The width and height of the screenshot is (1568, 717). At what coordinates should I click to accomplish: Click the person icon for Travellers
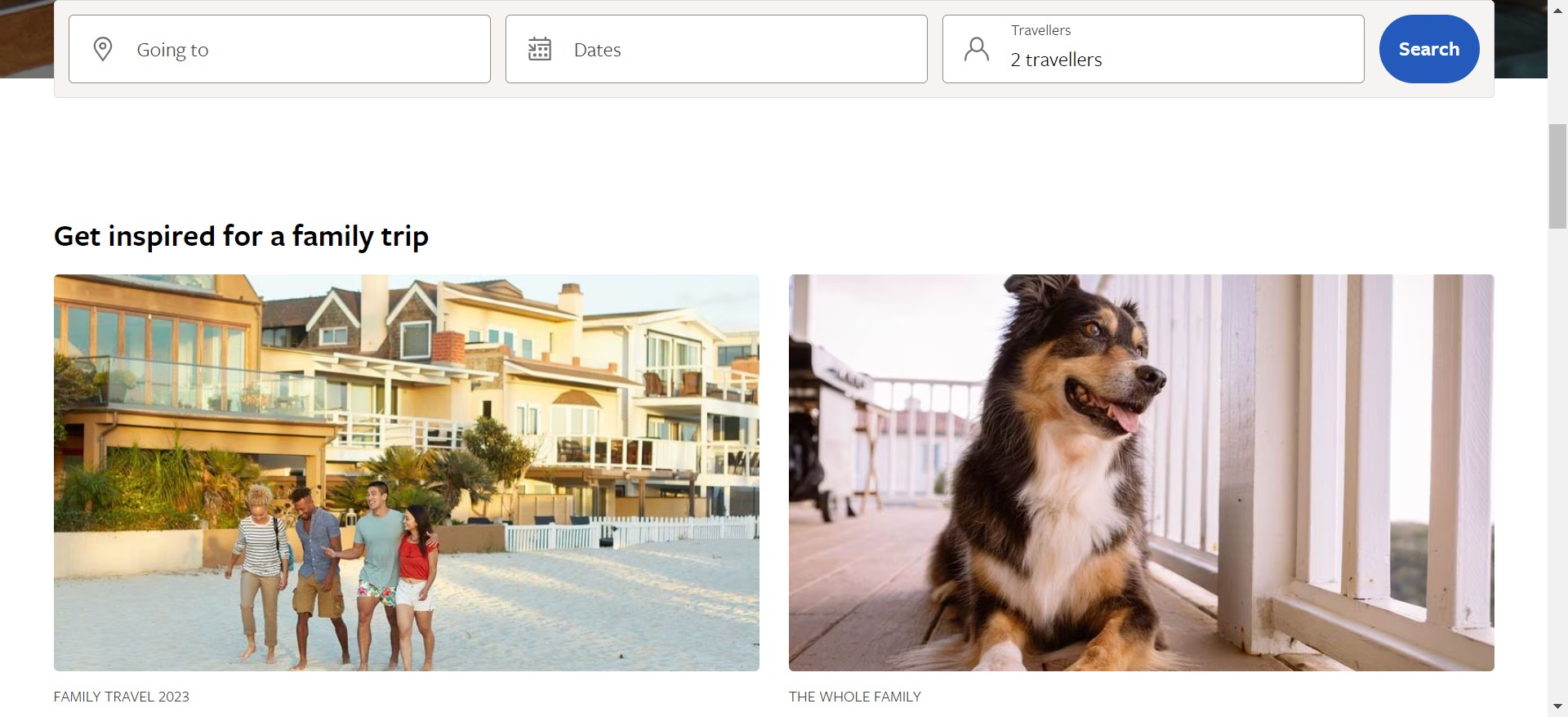click(976, 49)
